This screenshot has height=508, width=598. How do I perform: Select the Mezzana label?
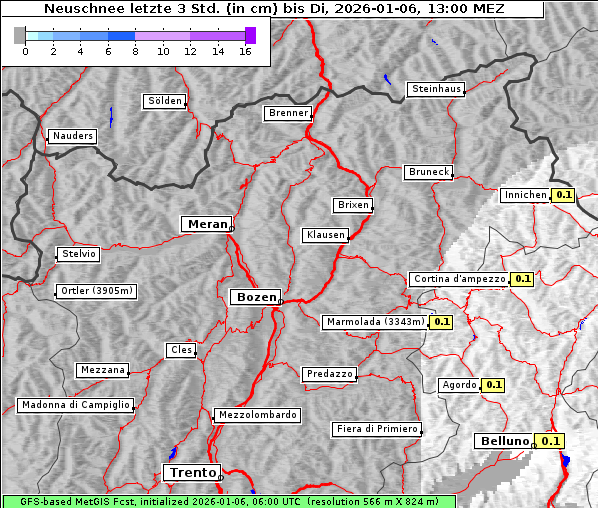tap(103, 371)
